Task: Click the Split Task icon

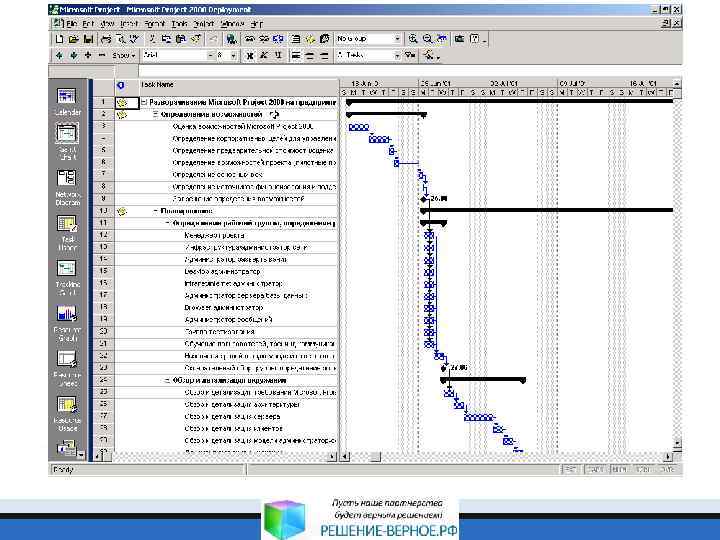Action: (278, 39)
